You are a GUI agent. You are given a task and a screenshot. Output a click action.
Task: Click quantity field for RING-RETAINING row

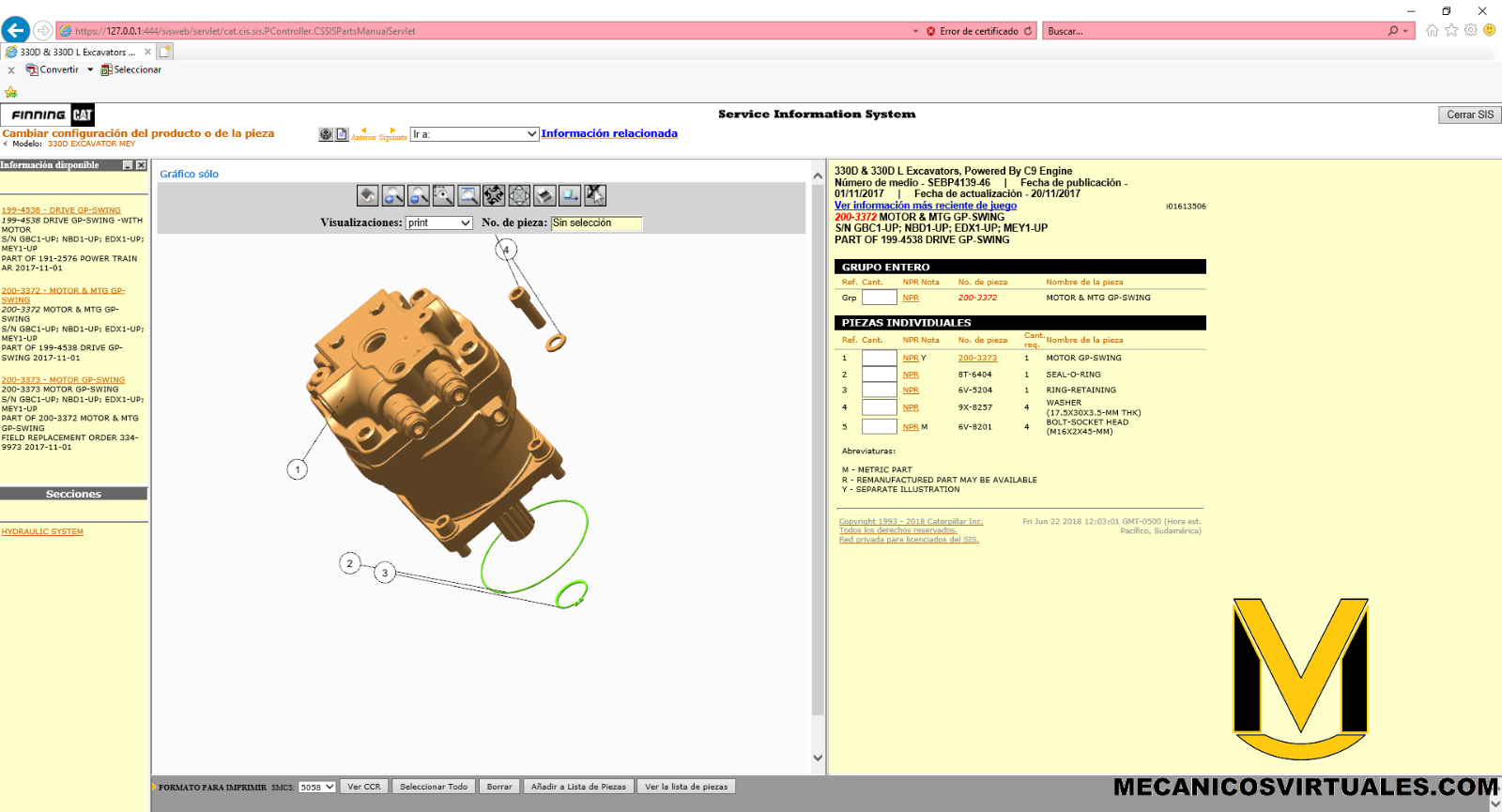(x=880, y=390)
